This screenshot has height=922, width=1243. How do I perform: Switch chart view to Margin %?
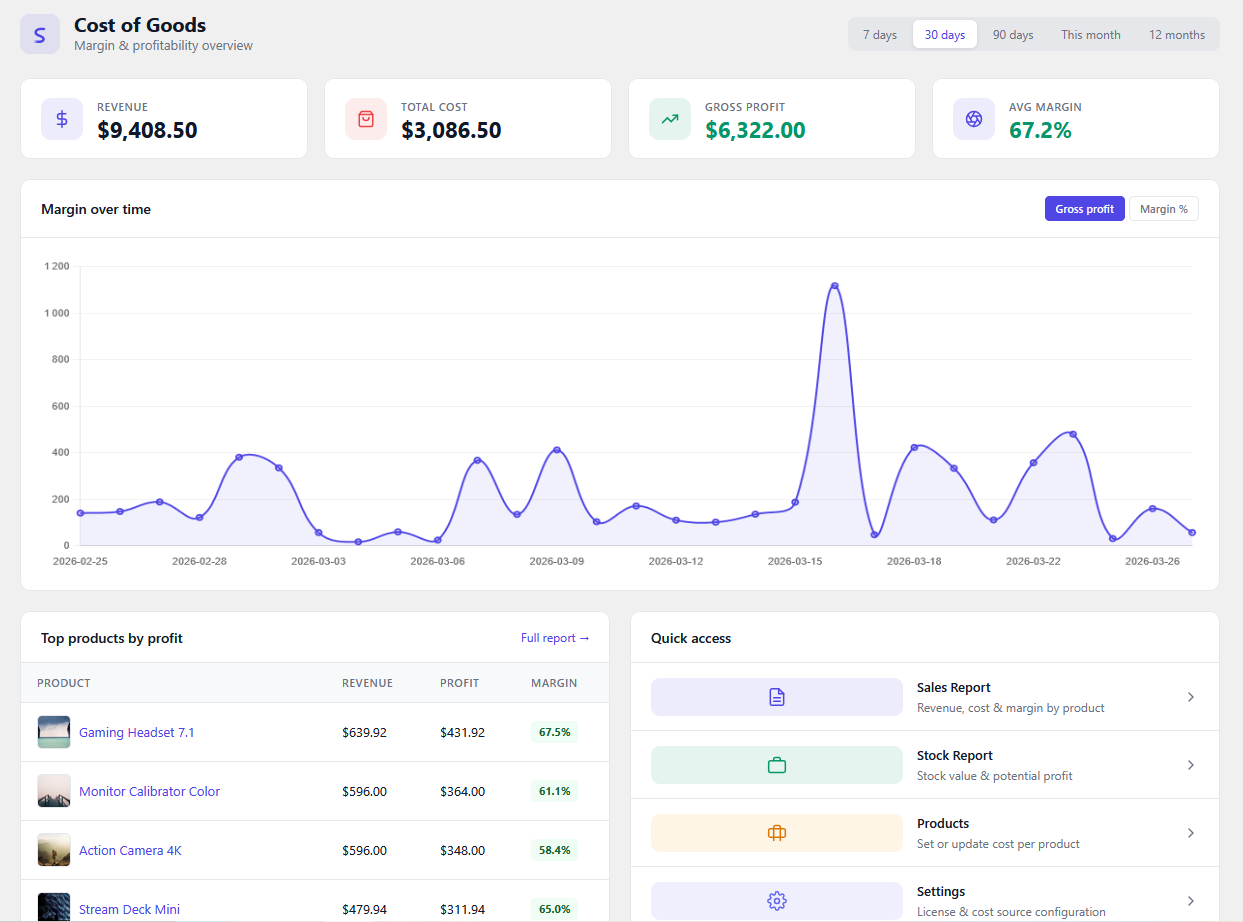click(x=1163, y=208)
